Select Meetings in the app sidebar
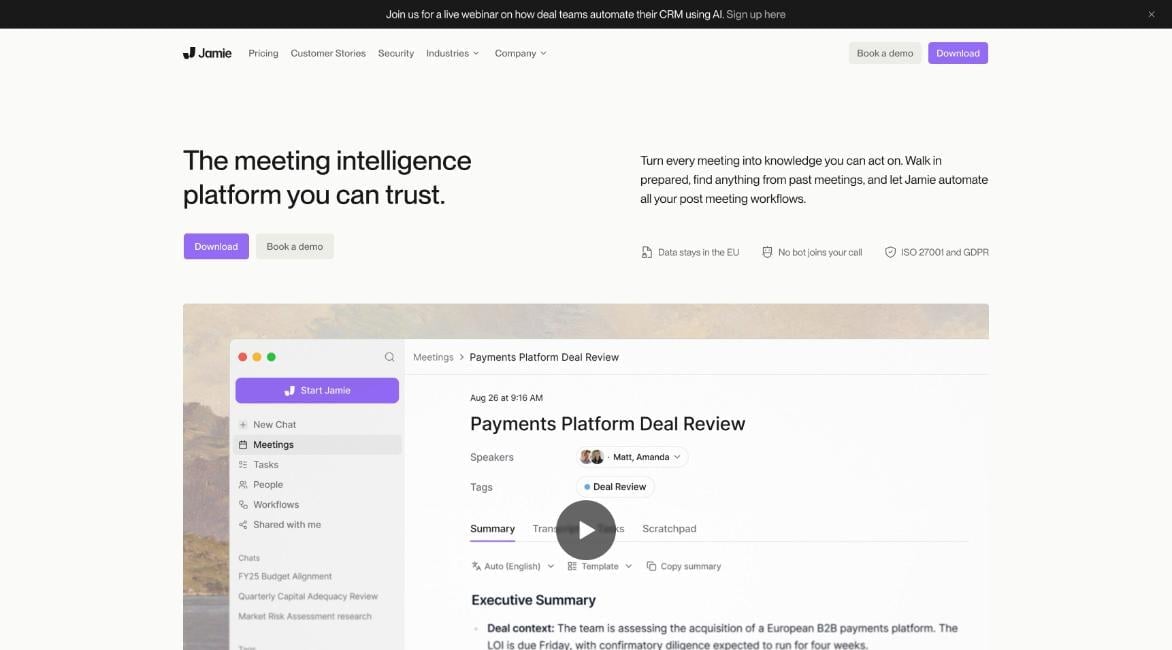This screenshot has height=650, width=1172. coord(318,445)
